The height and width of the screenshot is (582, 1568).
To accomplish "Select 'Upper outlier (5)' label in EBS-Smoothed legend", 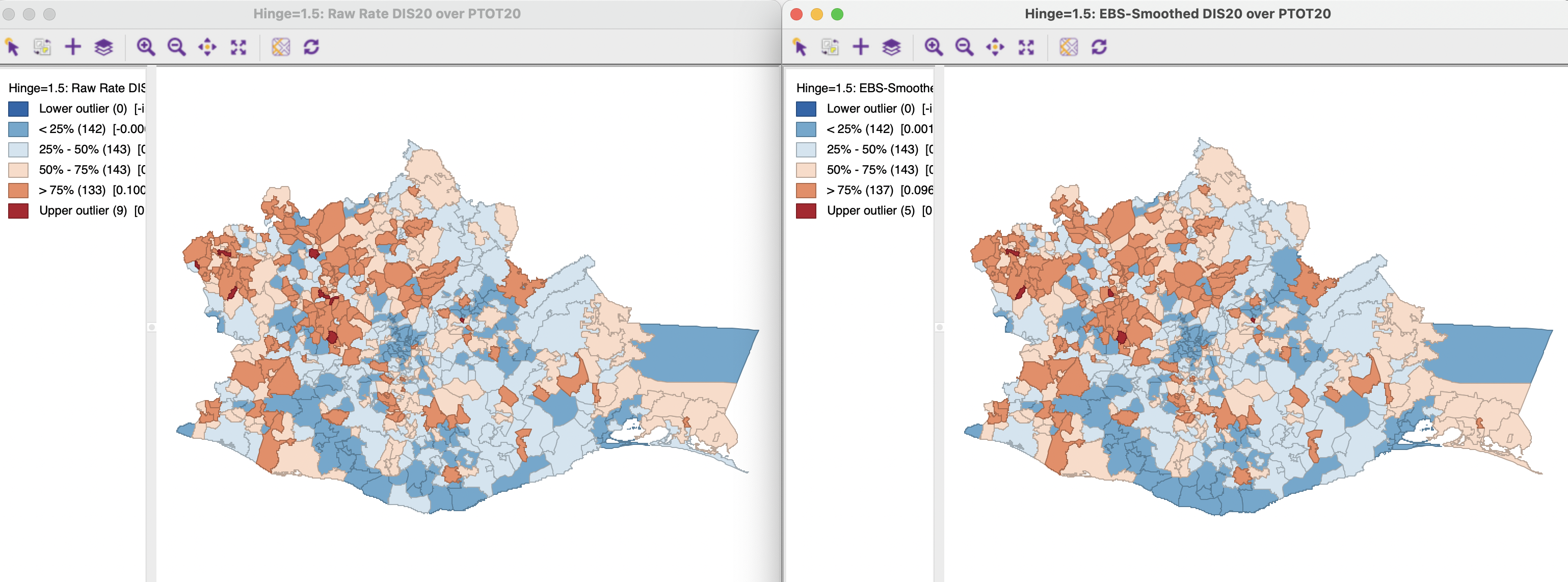I will click(870, 210).
